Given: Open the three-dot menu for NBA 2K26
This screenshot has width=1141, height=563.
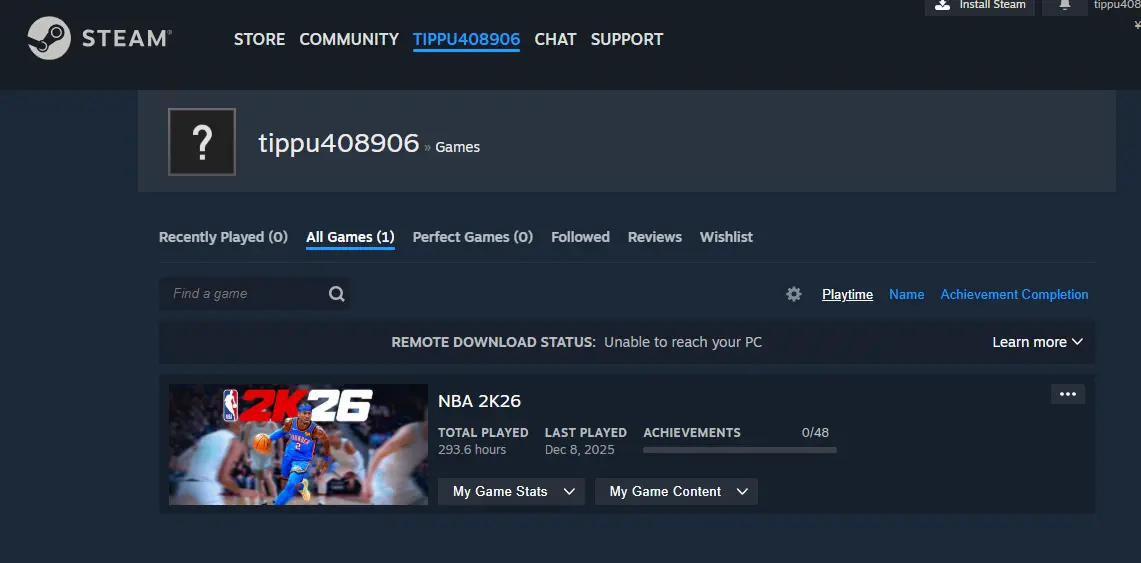Looking at the screenshot, I should [x=1068, y=394].
